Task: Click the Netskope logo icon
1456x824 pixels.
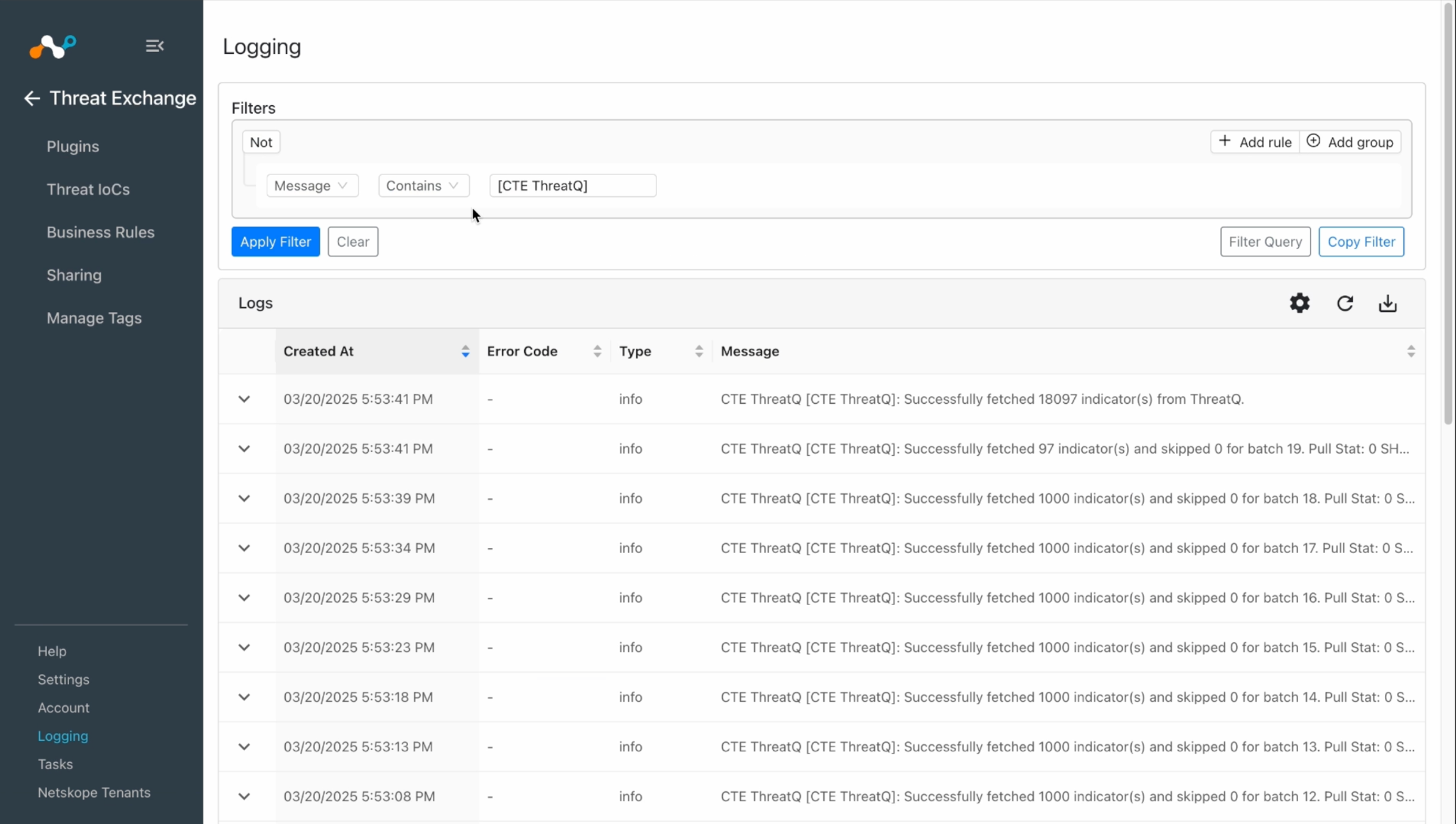Action: click(x=53, y=47)
